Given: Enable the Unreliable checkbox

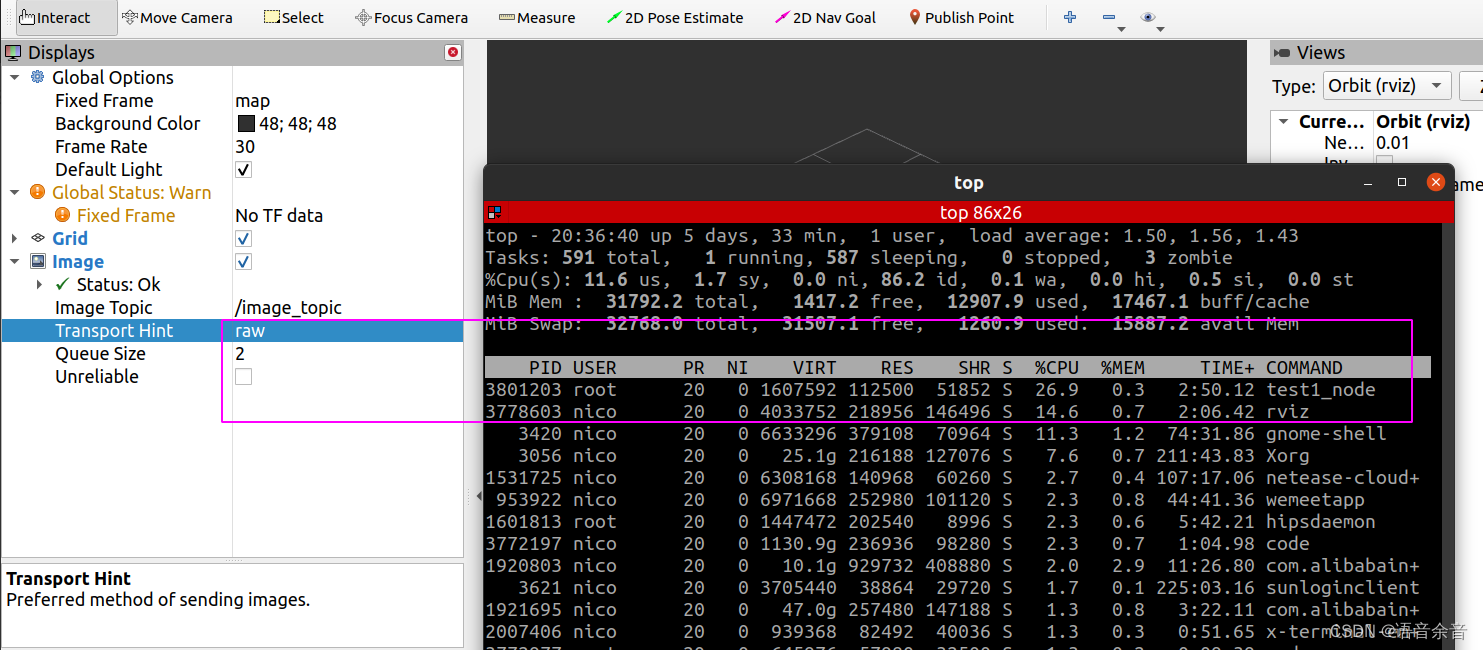Looking at the screenshot, I should pos(243,376).
